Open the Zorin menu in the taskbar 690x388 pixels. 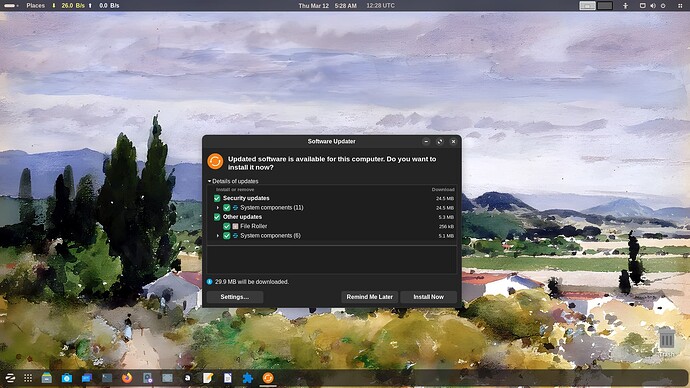point(10,378)
